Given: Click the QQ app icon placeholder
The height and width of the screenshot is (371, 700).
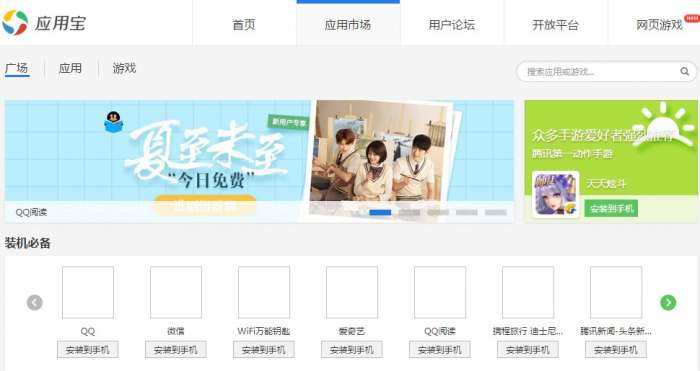Looking at the screenshot, I should coord(88,292).
